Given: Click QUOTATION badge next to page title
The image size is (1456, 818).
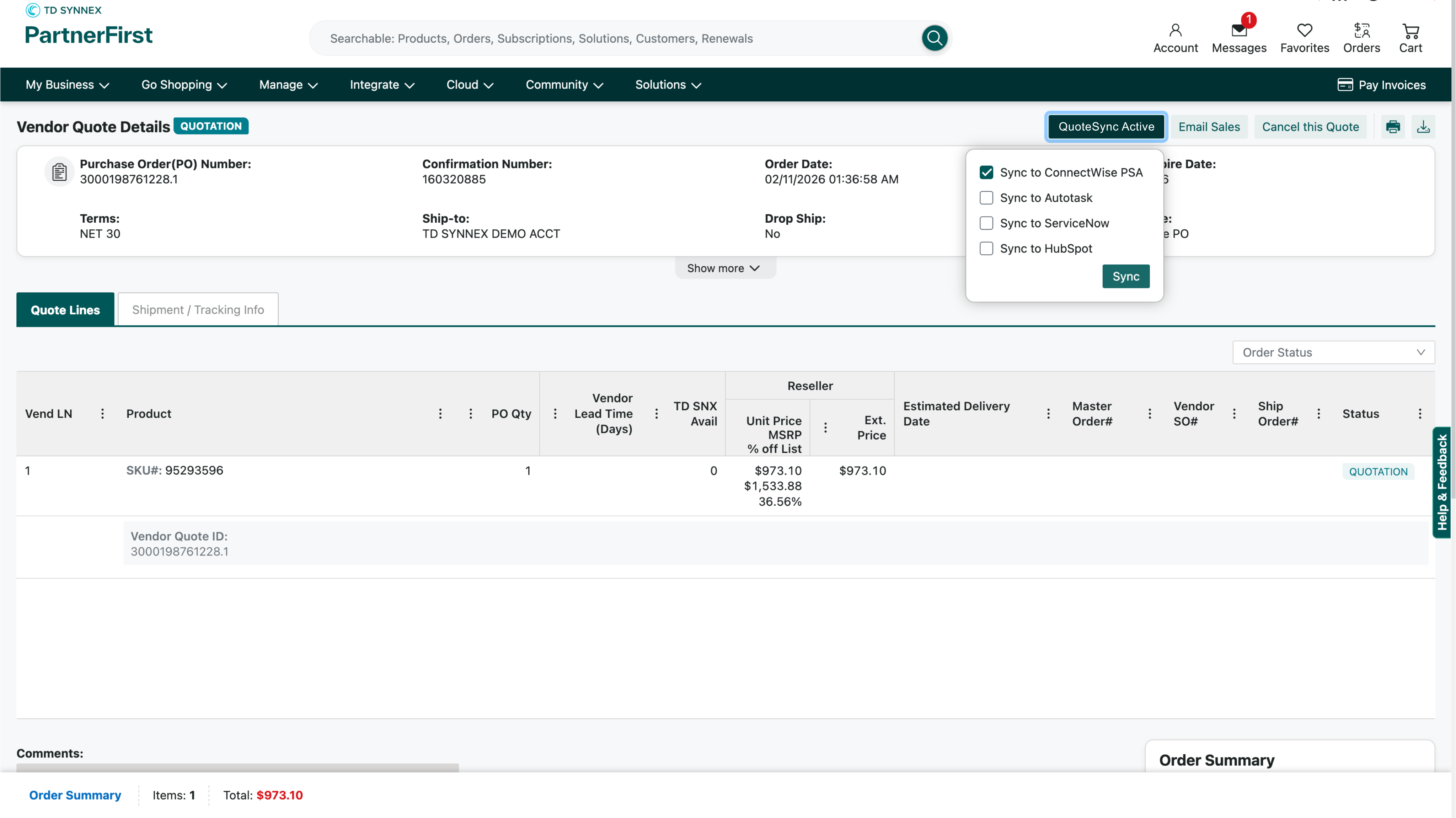Looking at the screenshot, I should 211,126.
